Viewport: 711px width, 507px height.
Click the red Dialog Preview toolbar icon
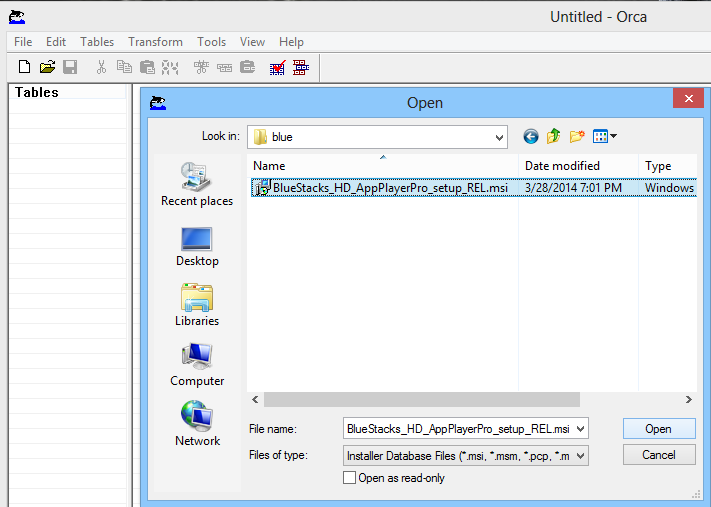coord(301,67)
